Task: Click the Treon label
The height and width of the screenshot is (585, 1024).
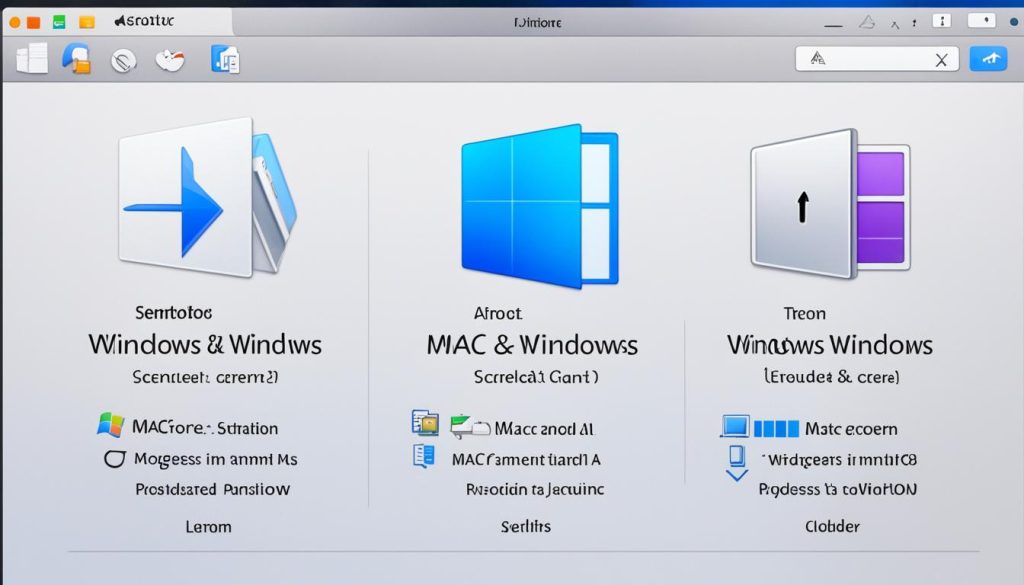Action: [x=805, y=313]
